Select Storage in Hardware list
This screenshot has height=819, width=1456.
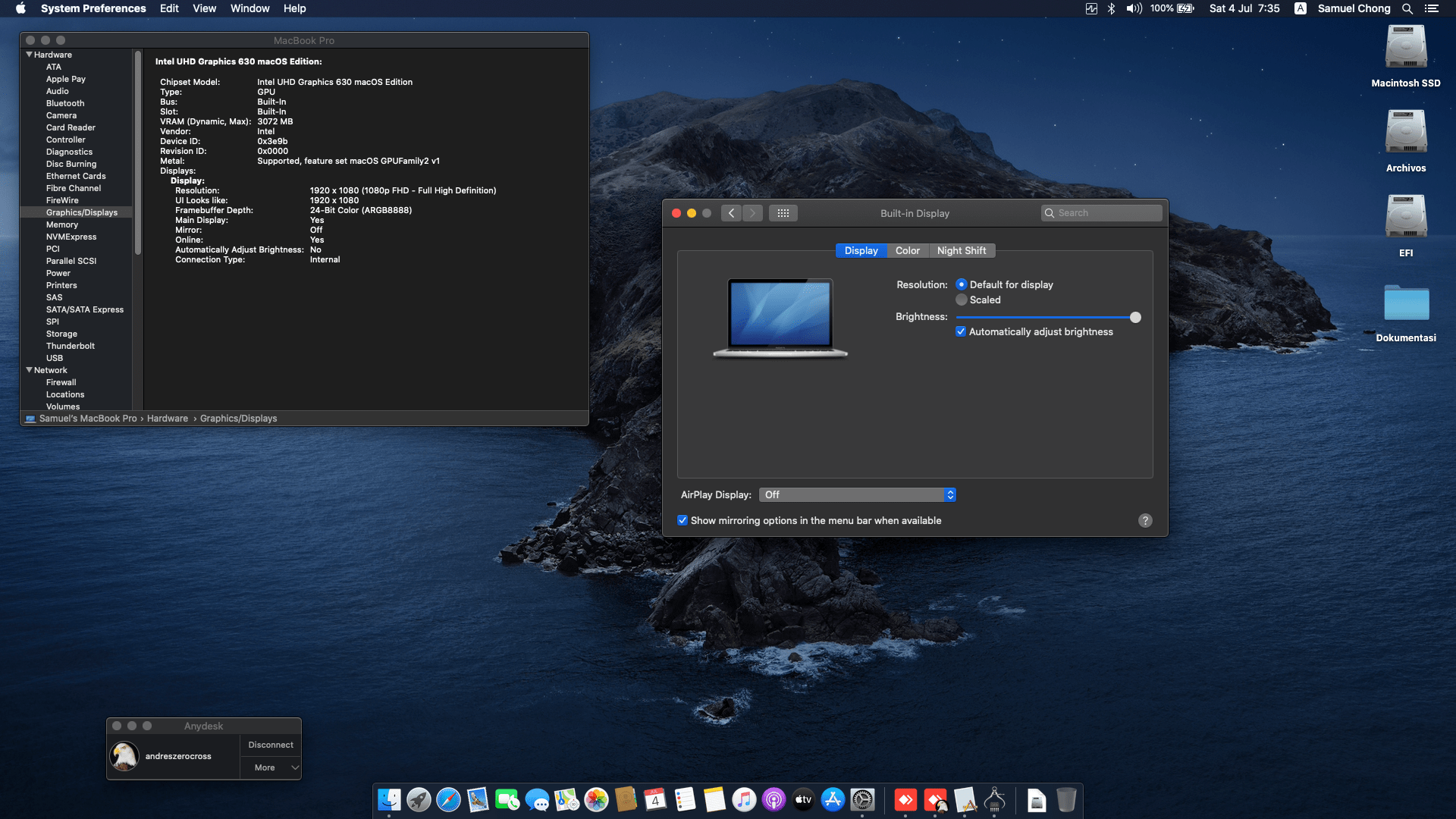61,334
